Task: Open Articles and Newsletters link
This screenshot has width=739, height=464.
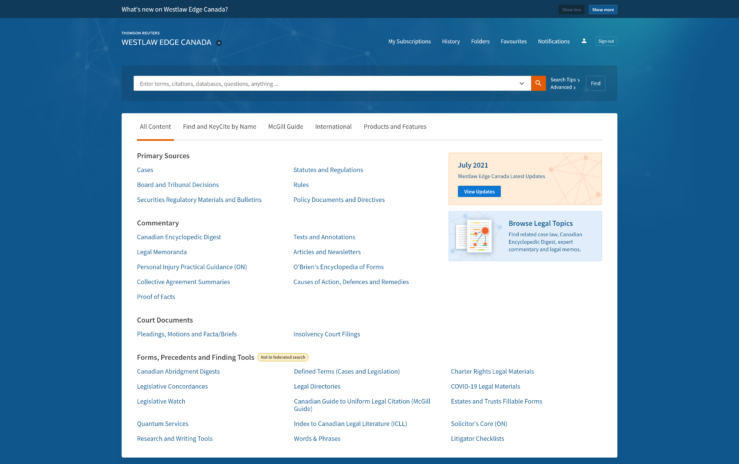Action: click(327, 252)
